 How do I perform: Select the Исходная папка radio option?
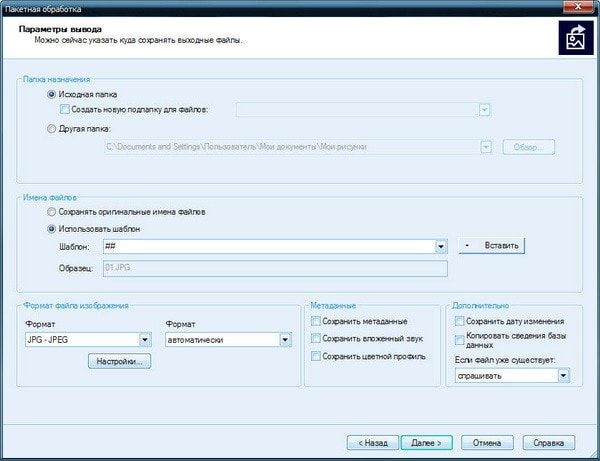coord(51,94)
